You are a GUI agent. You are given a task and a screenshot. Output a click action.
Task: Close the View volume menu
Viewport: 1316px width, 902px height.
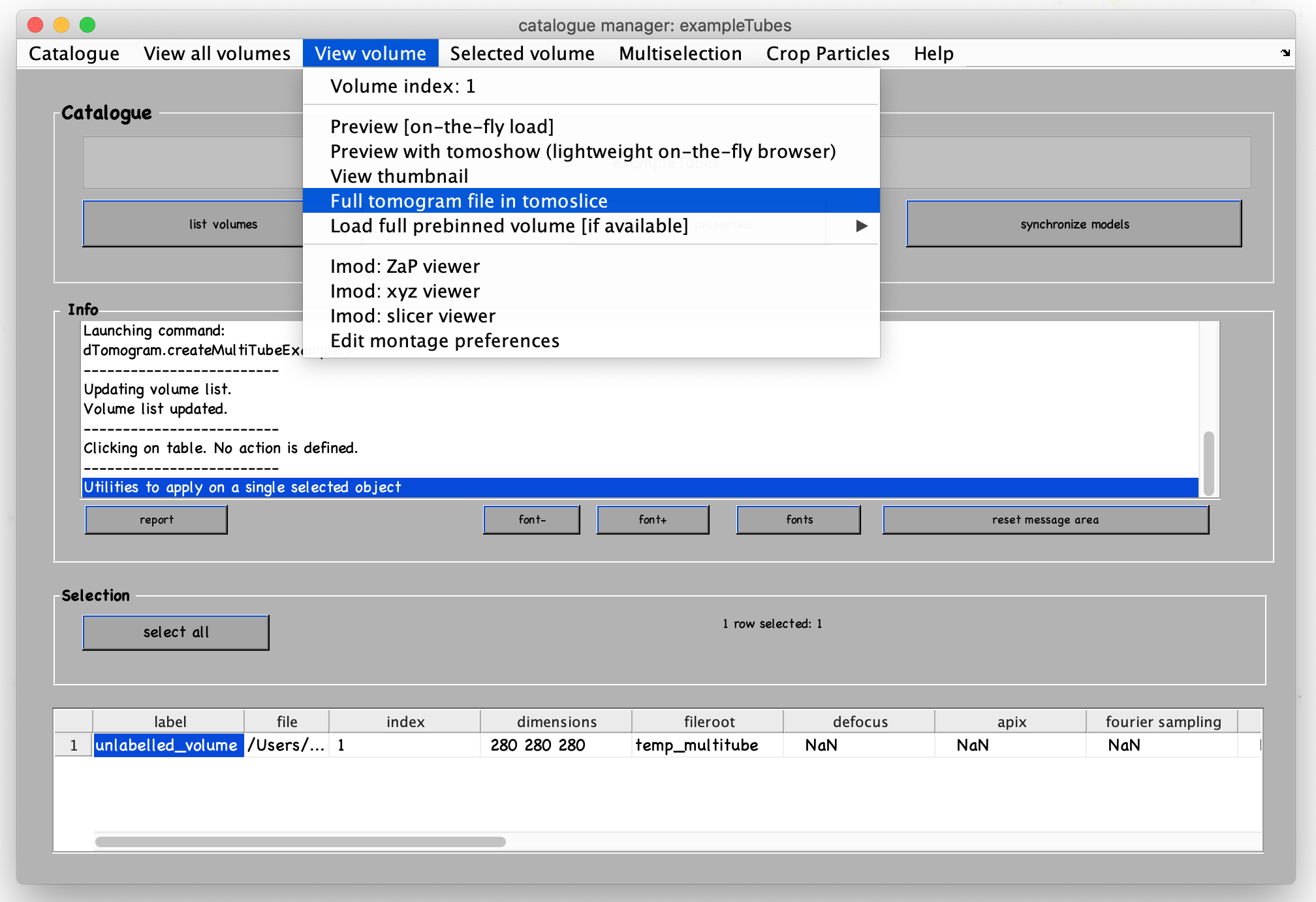(370, 54)
